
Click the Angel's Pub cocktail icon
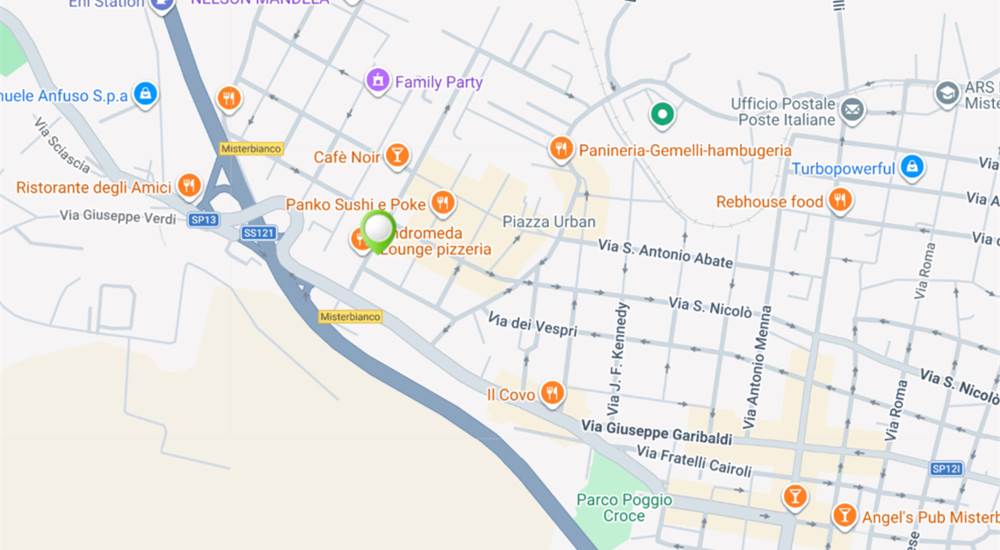tap(844, 515)
